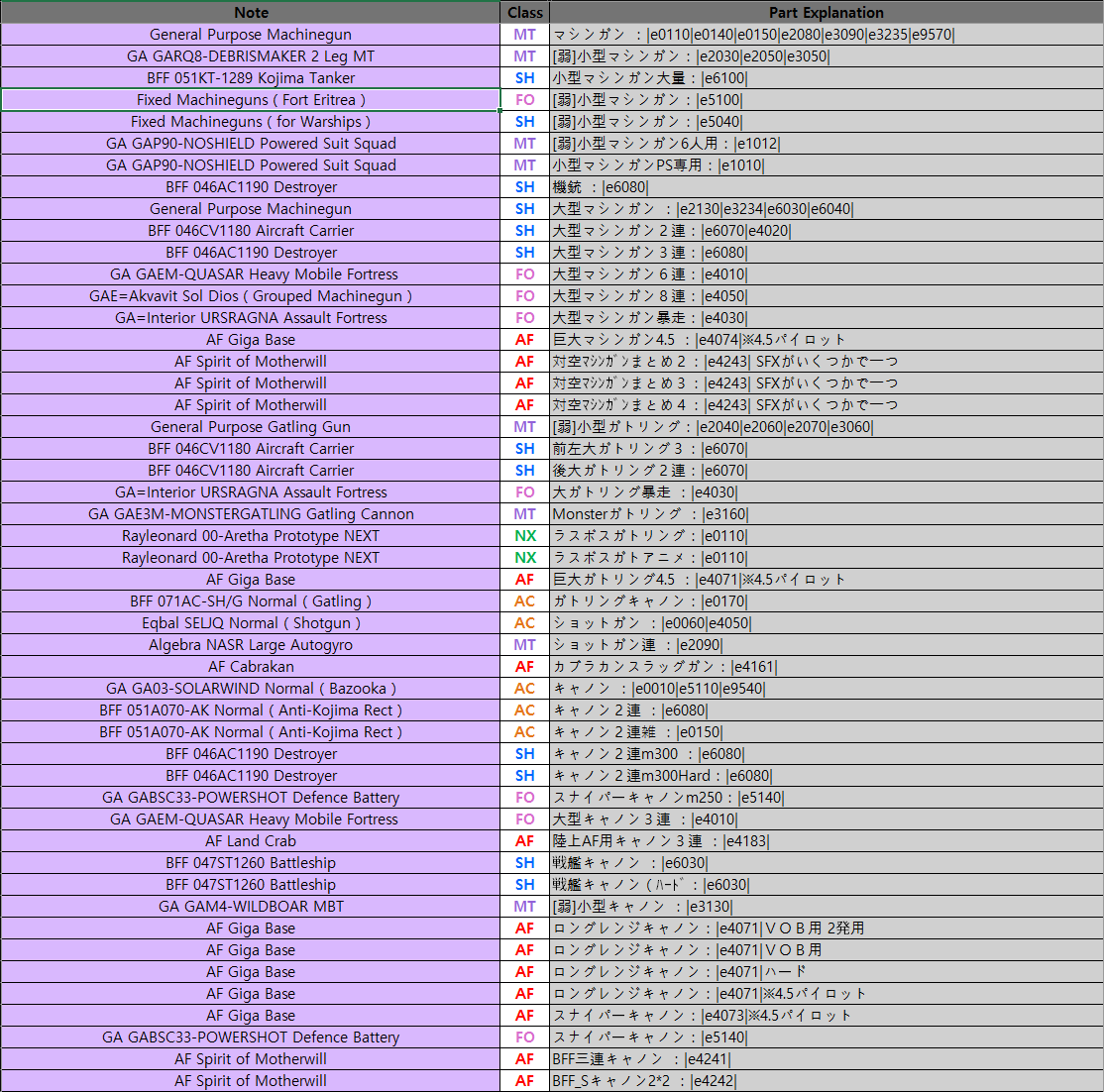Click the cell containing m250 and e5140
Image resolution: width=1104 pixels, height=1092 pixels.
click(826, 798)
